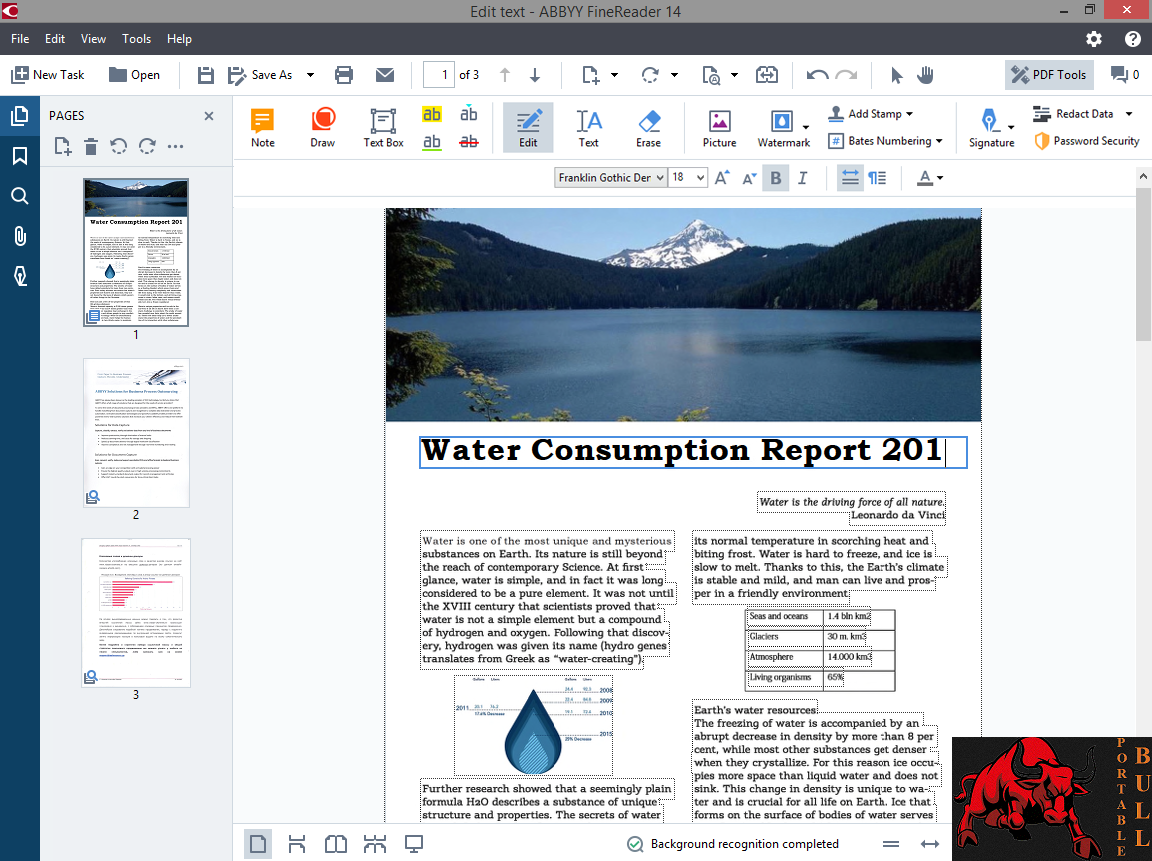Open the Redact Data dropdown arrow

pos(1129,114)
